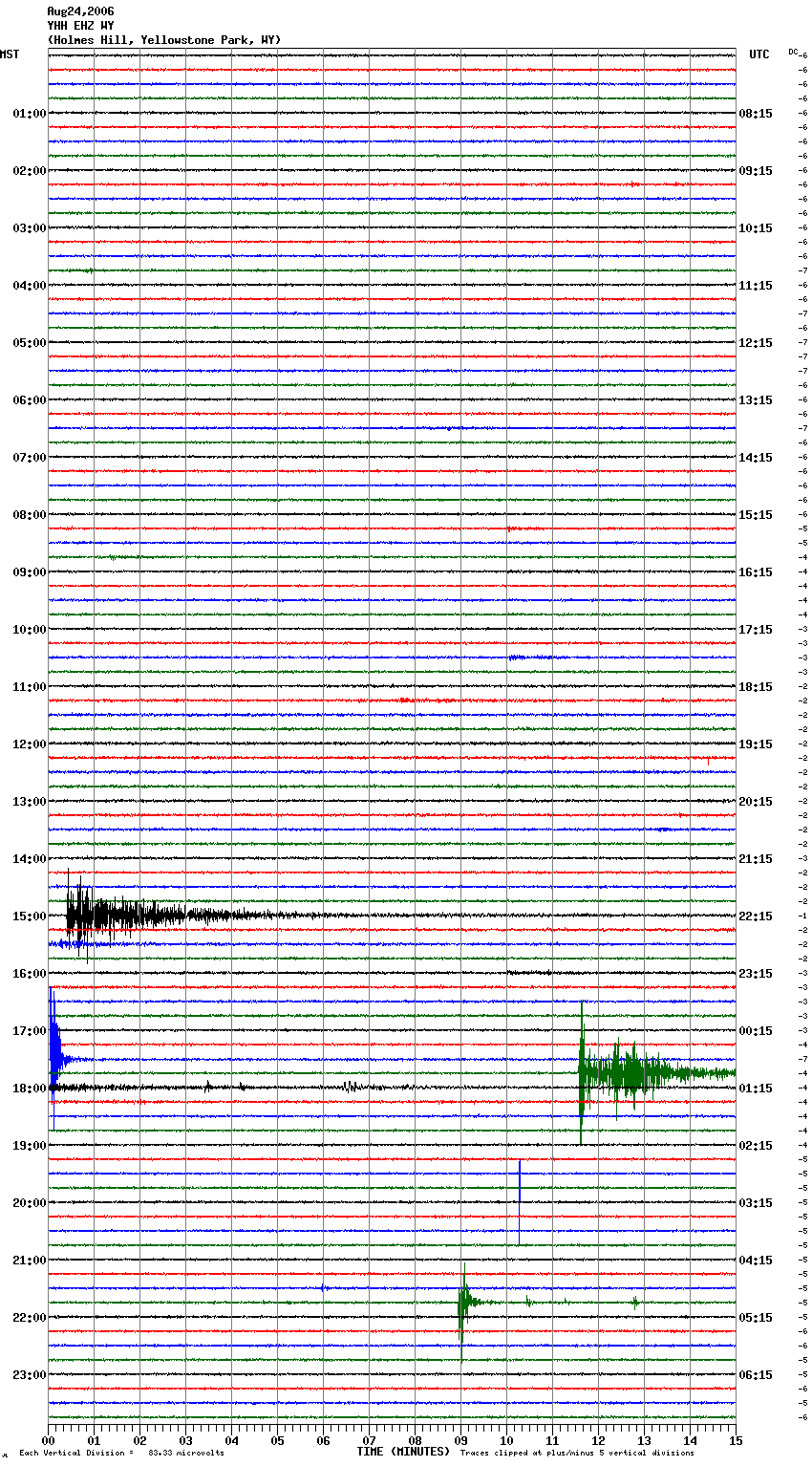This screenshot has width=812, height=1466.
Task: Click the 20:15 UTC row label
Action: pos(756,802)
